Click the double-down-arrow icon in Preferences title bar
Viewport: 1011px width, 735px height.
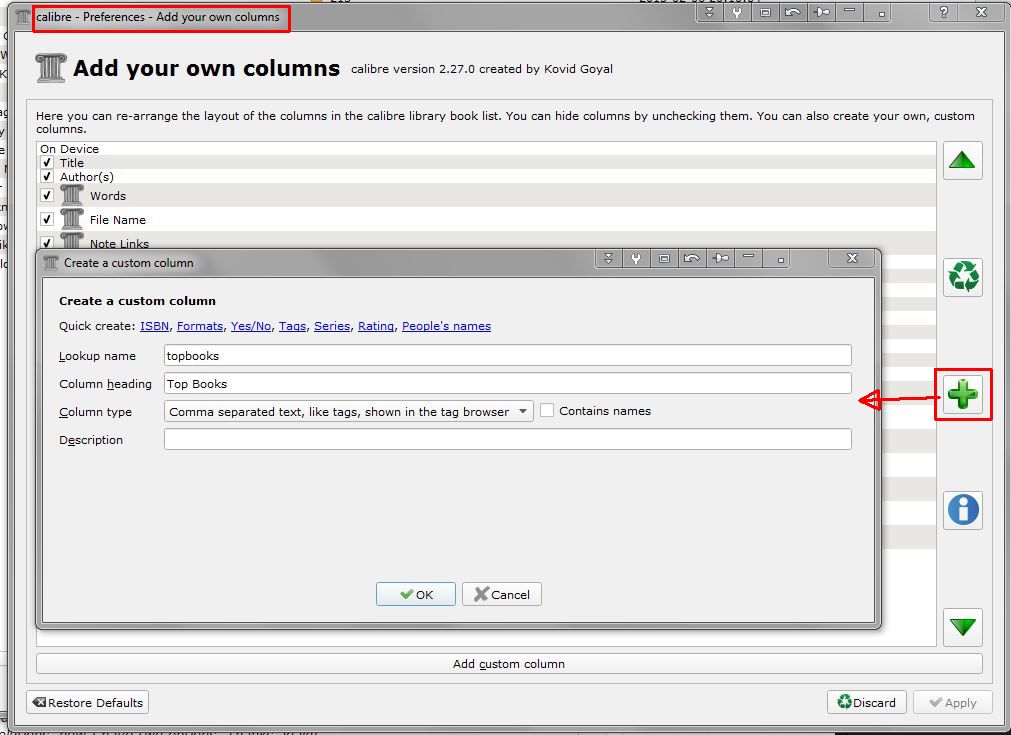point(709,12)
